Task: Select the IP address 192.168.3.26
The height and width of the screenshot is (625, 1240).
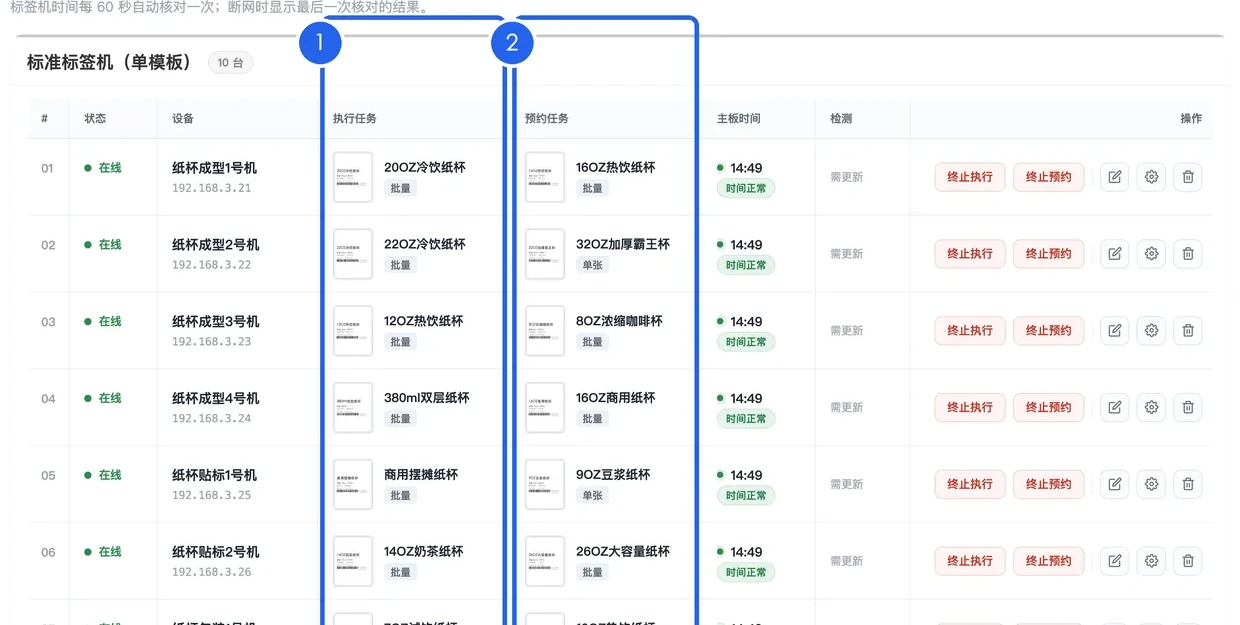Action: coord(212,572)
